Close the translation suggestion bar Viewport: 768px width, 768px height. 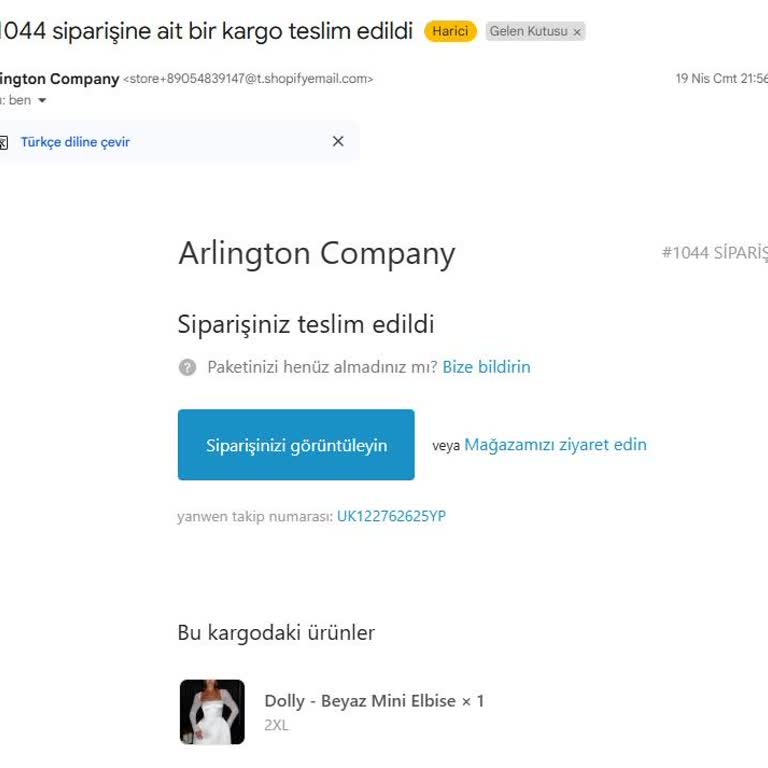coord(338,142)
